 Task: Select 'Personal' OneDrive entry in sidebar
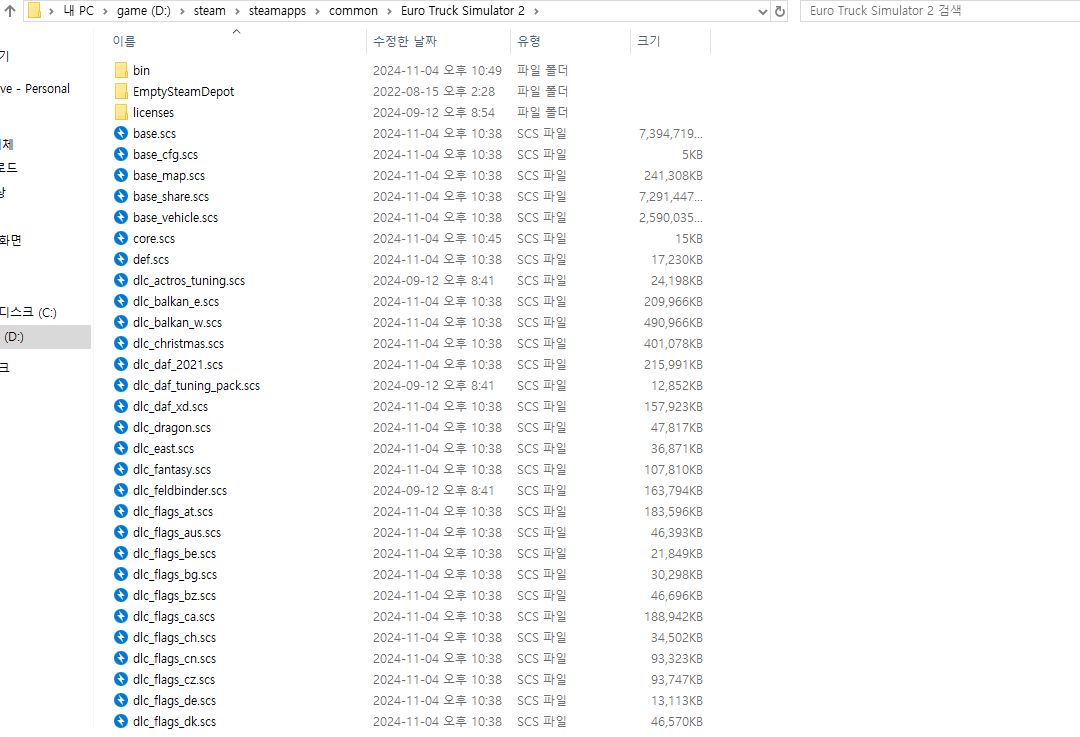pos(35,89)
